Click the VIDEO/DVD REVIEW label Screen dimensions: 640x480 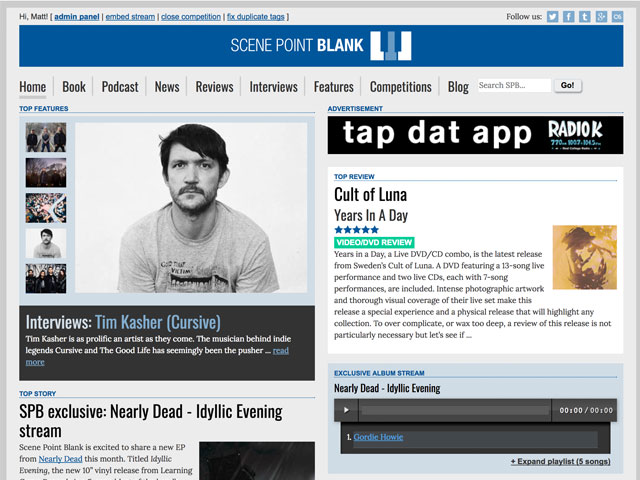click(x=374, y=242)
